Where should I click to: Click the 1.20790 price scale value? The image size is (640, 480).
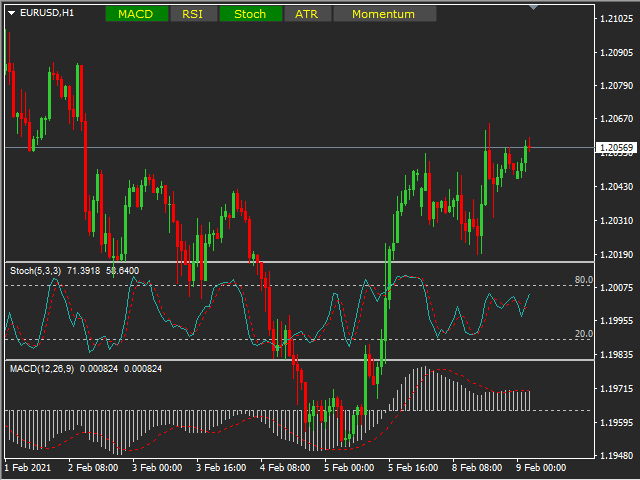(616, 86)
